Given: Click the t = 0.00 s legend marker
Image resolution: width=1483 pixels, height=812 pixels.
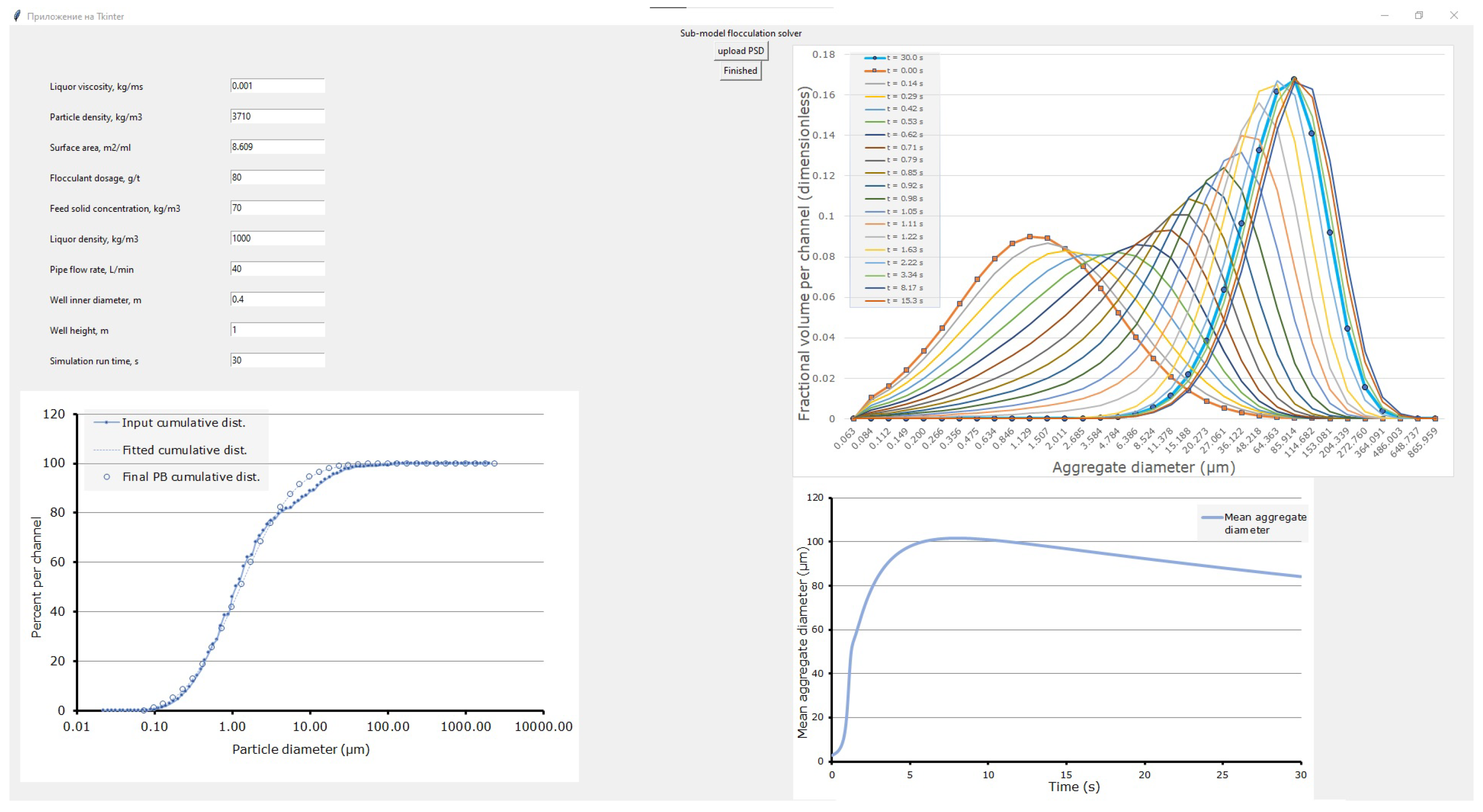Looking at the screenshot, I should click(x=874, y=70).
